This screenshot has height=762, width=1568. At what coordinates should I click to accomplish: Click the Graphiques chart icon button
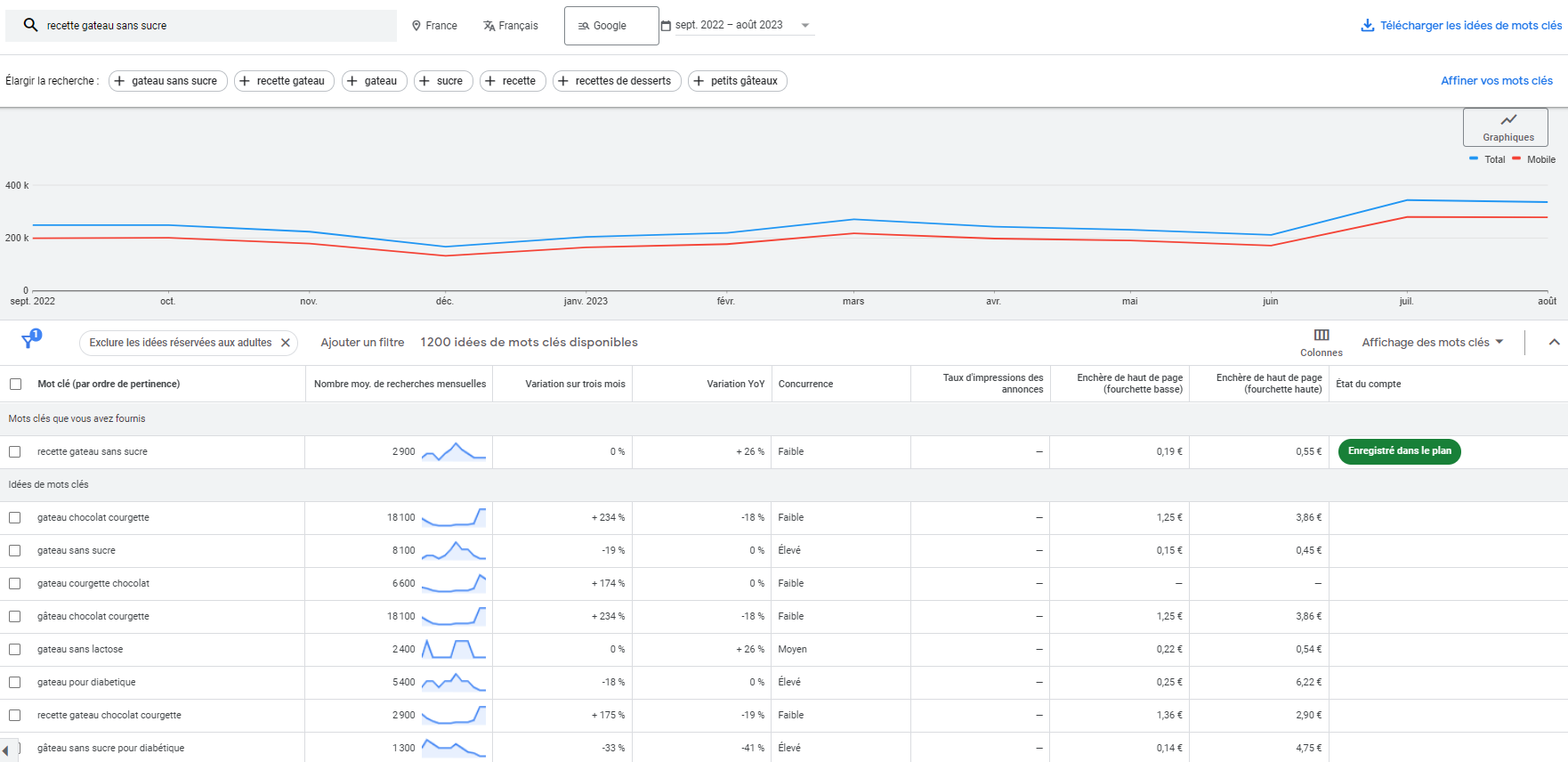point(1506,127)
